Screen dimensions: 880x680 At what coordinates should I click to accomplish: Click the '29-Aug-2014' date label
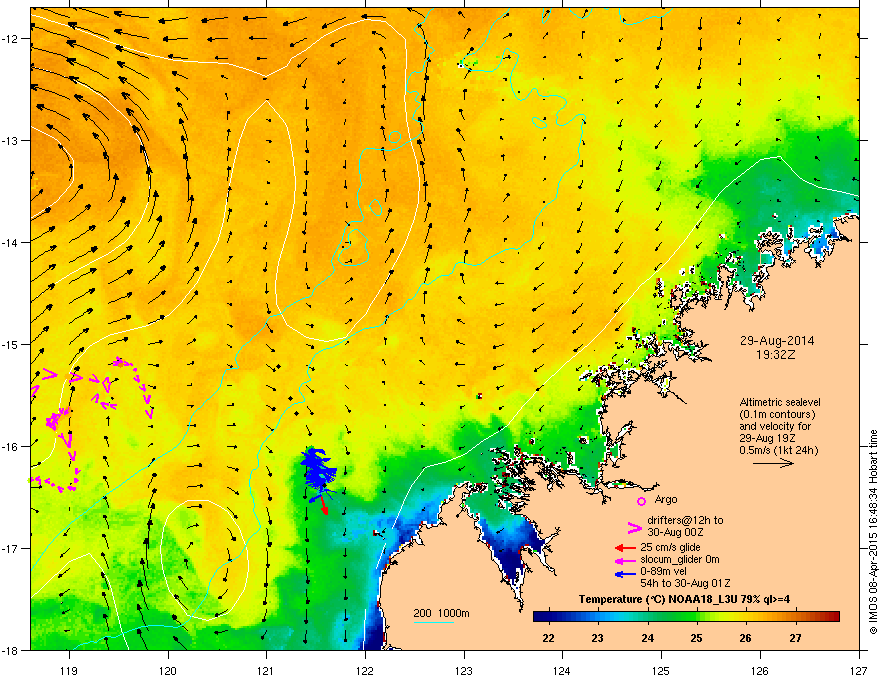tap(776, 341)
